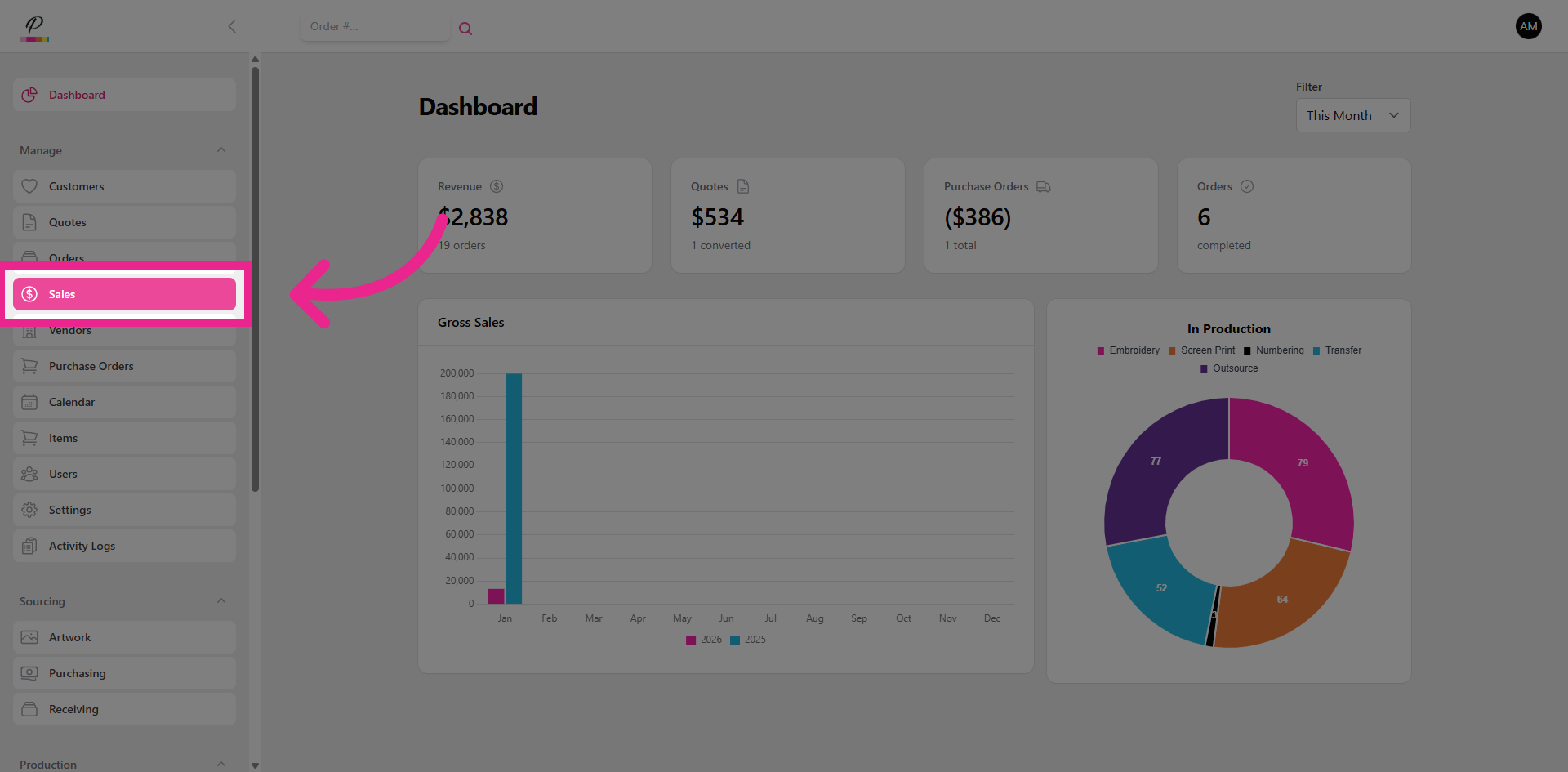
Task: Click the Users group icon
Action: 29,474
